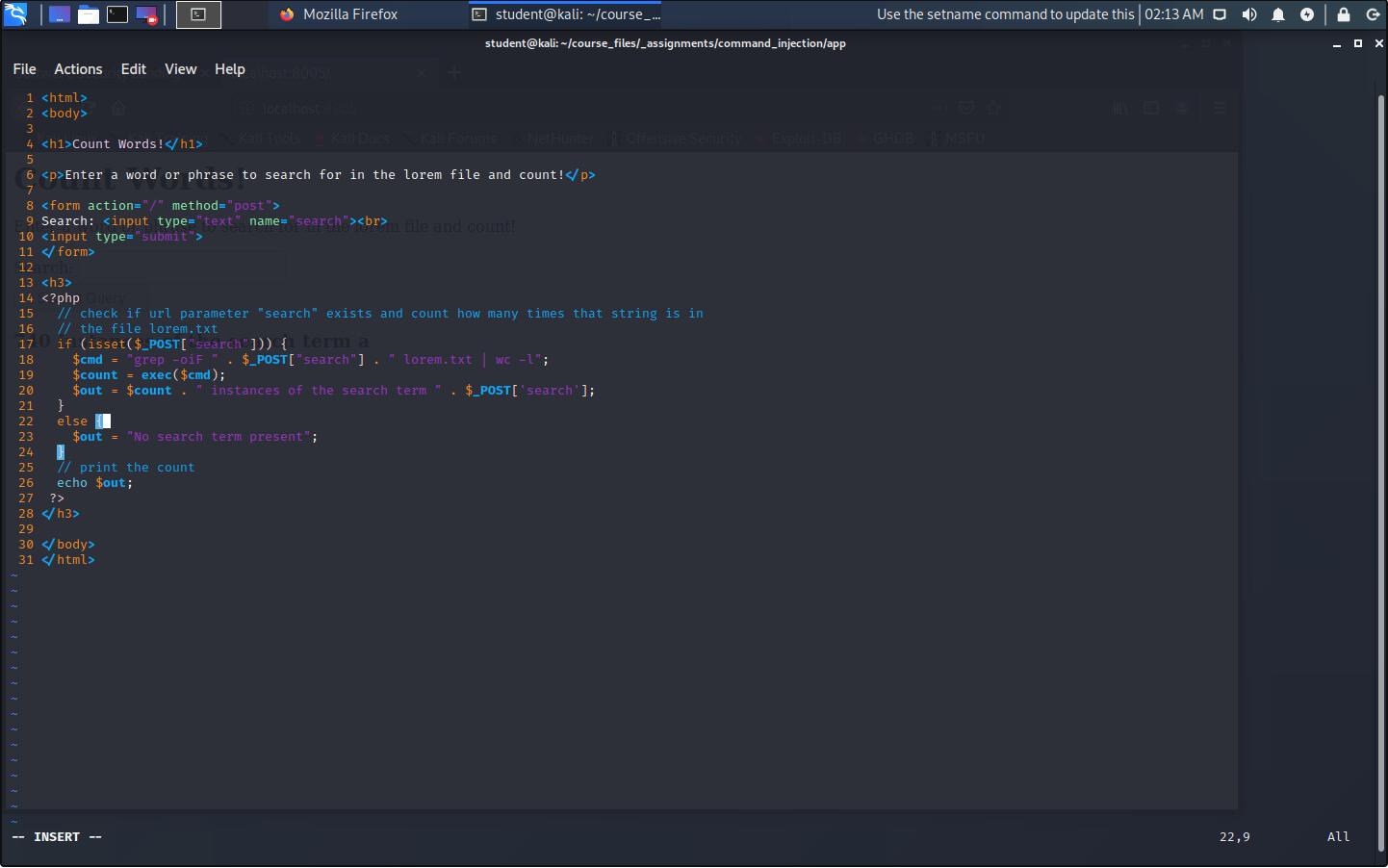This screenshot has width=1388, height=868.
Task: Click the "</form>" tag on line 11
Action: pos(68,252)
